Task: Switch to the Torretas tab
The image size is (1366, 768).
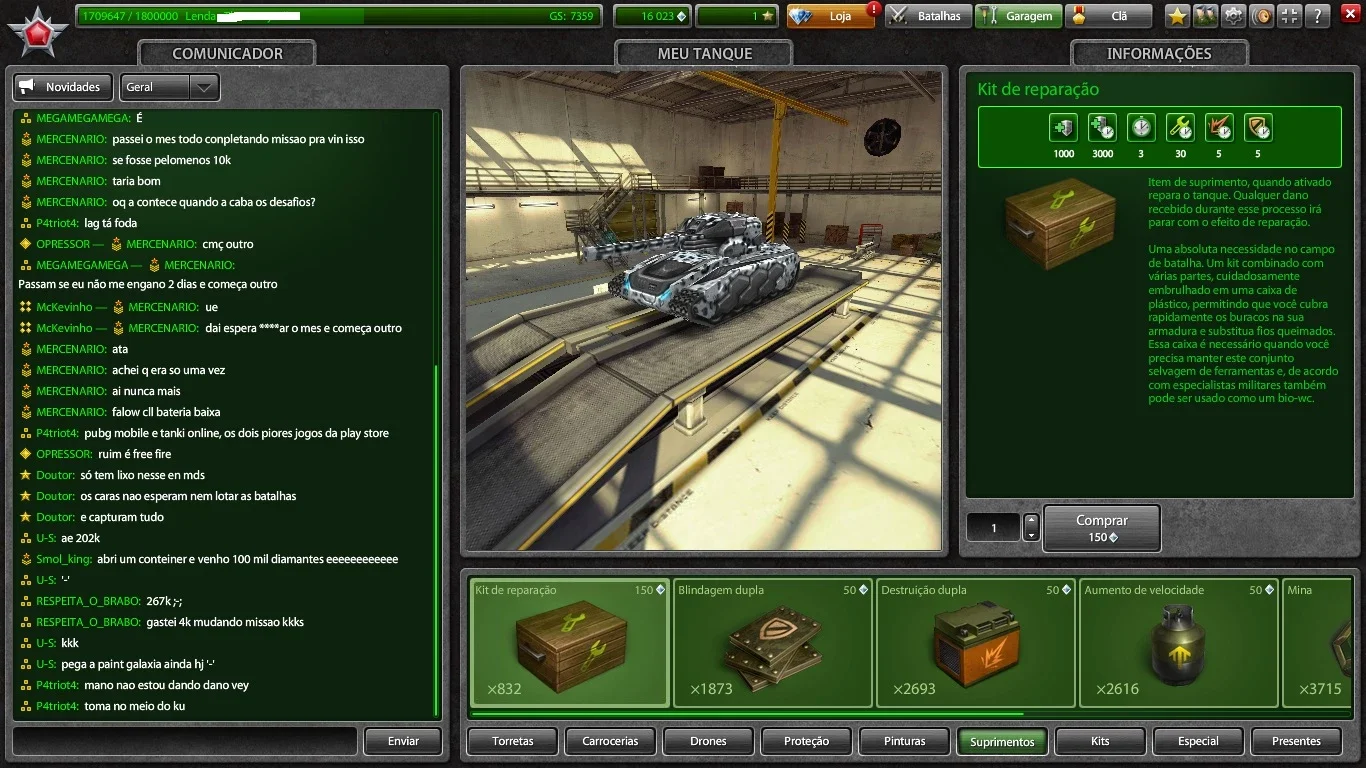Action: 513,741
